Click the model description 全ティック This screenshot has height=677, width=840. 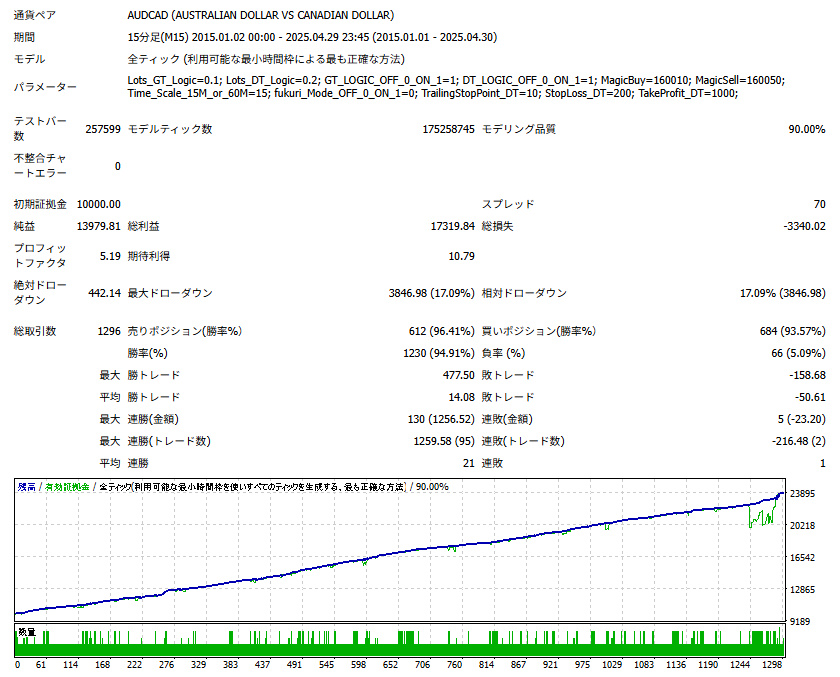(153, 59)
